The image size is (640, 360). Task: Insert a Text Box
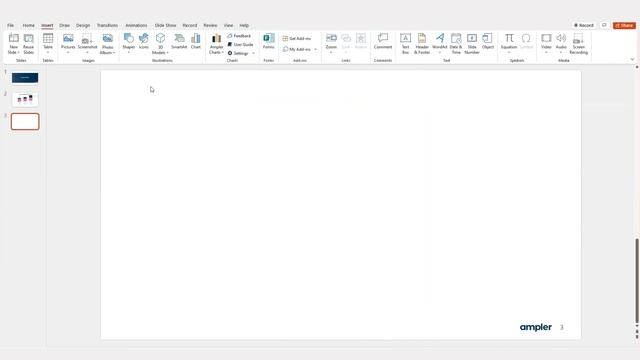405,44
